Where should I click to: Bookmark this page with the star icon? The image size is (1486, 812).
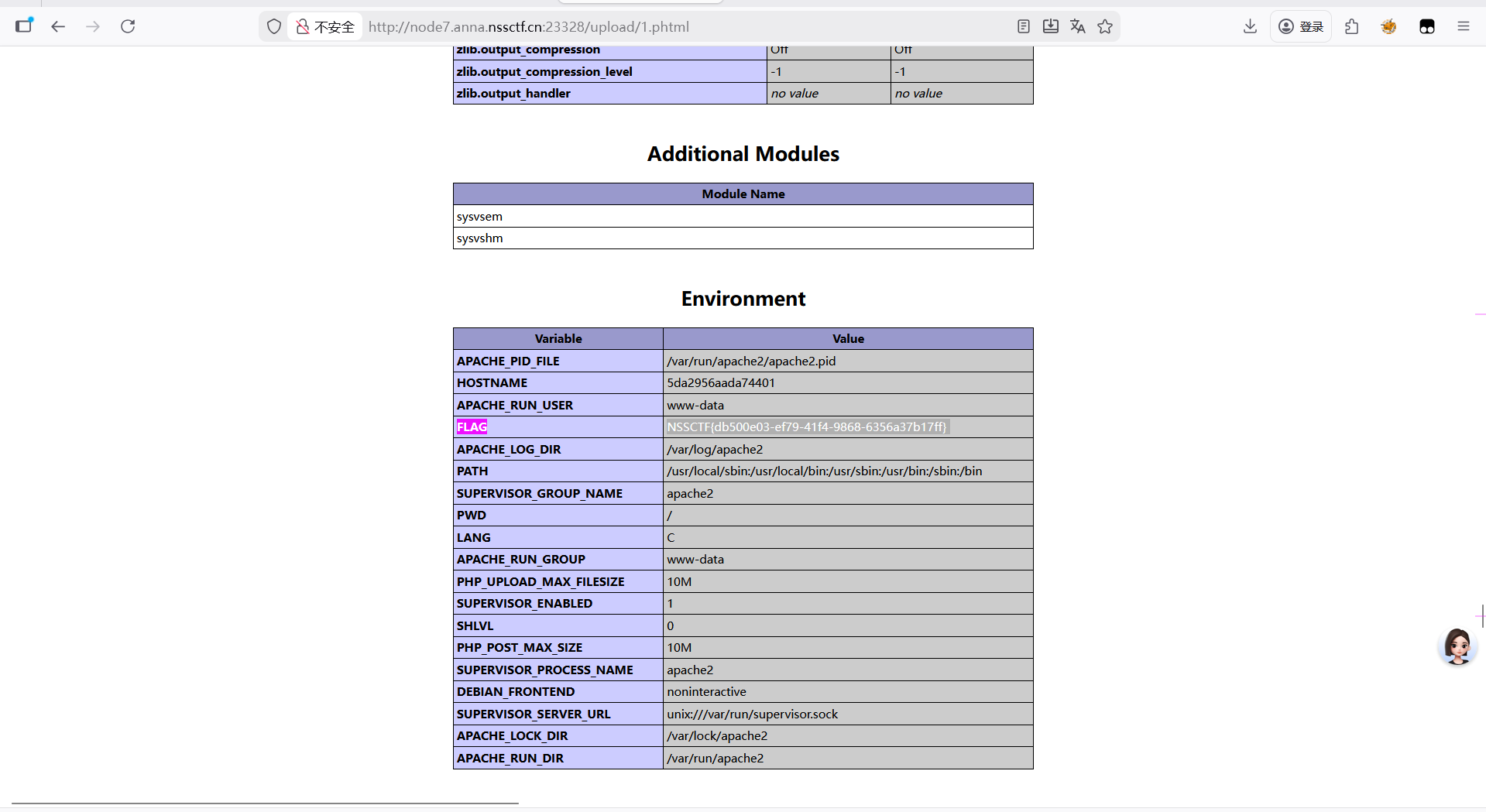point(1105,26)
